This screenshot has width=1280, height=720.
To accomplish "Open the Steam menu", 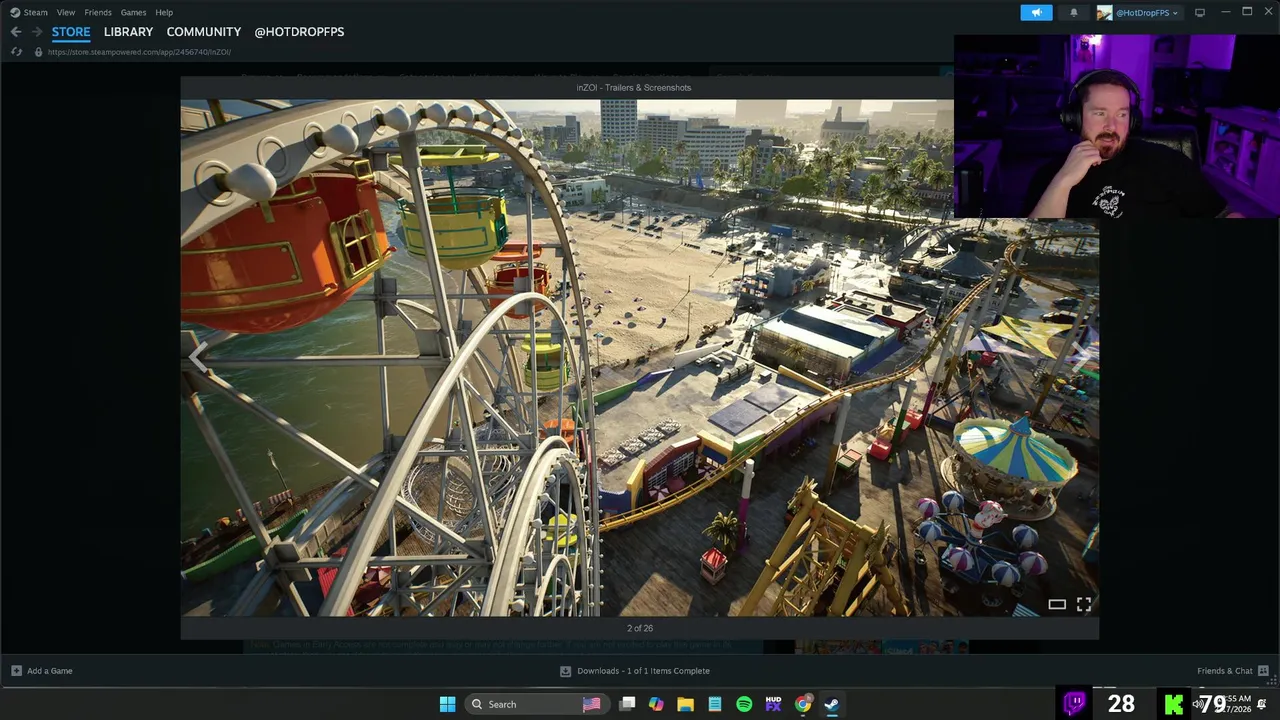I will pos(28,12).
